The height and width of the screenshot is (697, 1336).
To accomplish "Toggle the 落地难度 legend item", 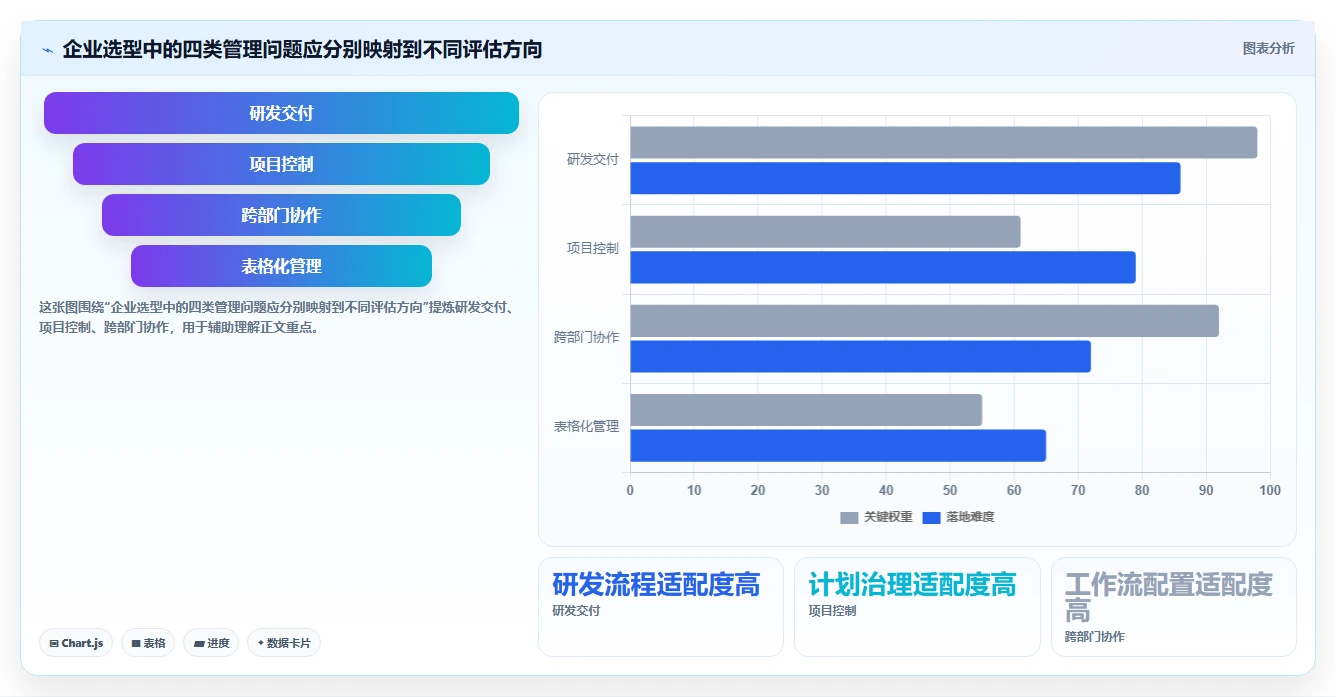I will (958, 517).
